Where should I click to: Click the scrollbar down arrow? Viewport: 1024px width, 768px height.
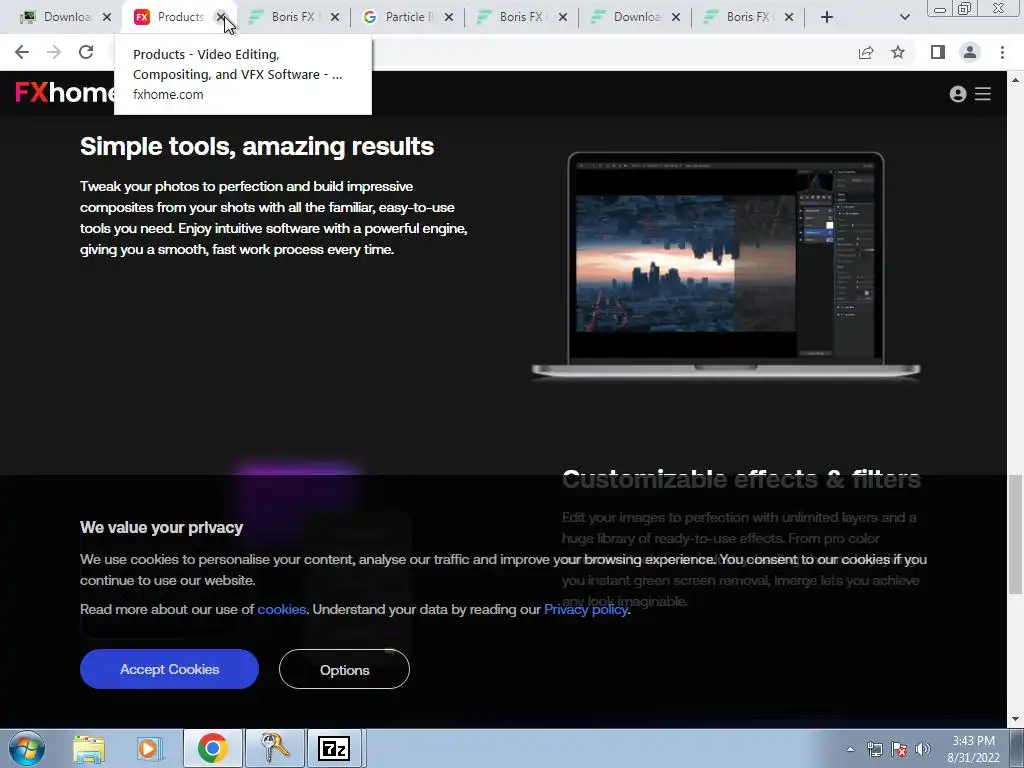pos(1015,719)
